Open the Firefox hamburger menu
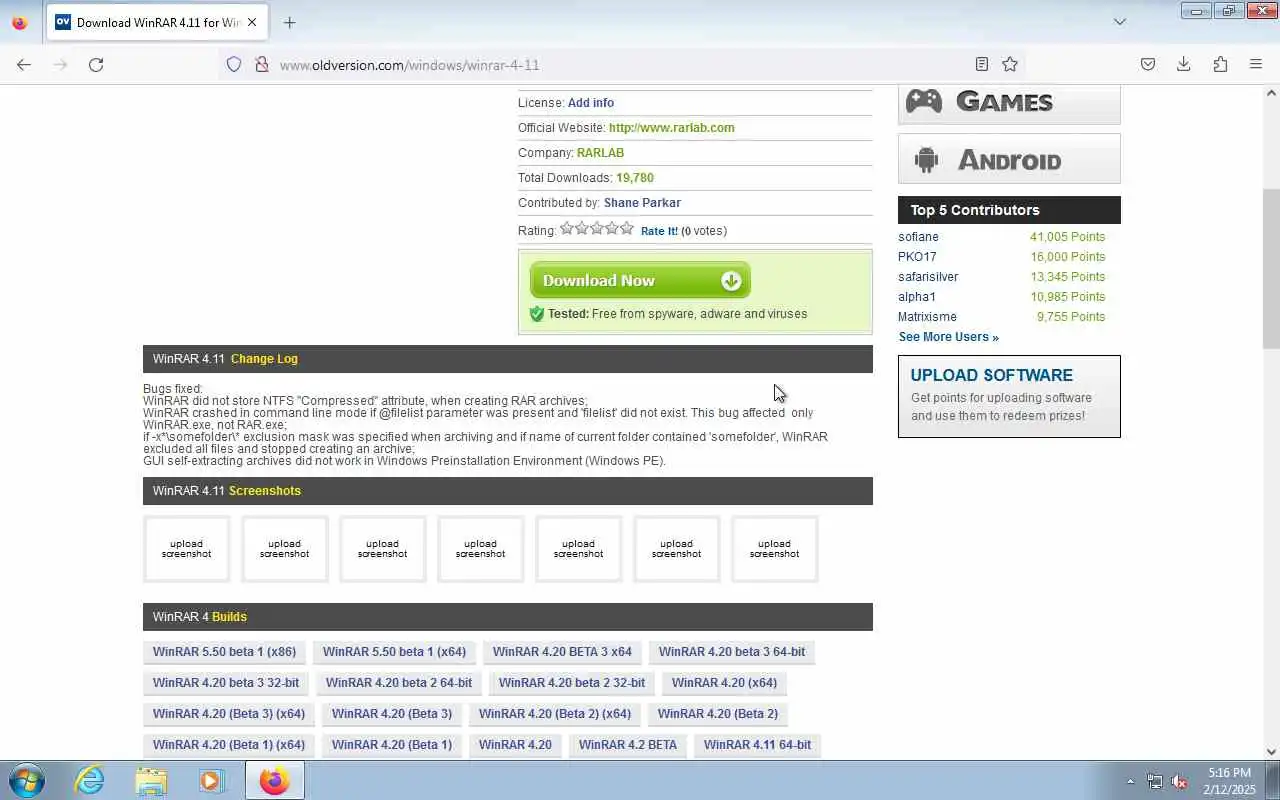 coord(1256,64)
